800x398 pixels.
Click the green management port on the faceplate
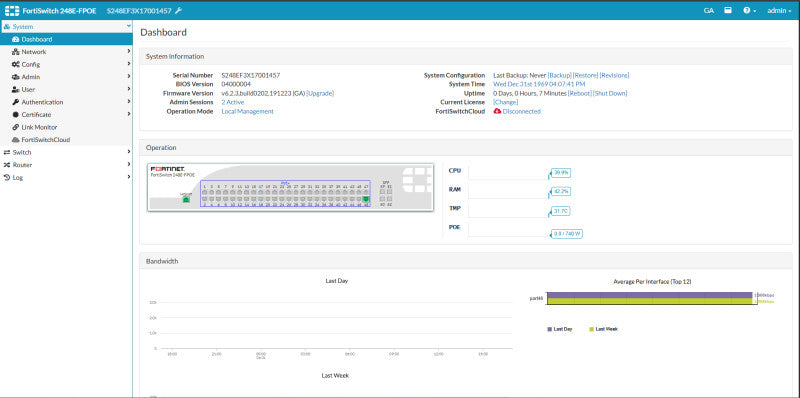pyautogui.click(x=186, y=199)
